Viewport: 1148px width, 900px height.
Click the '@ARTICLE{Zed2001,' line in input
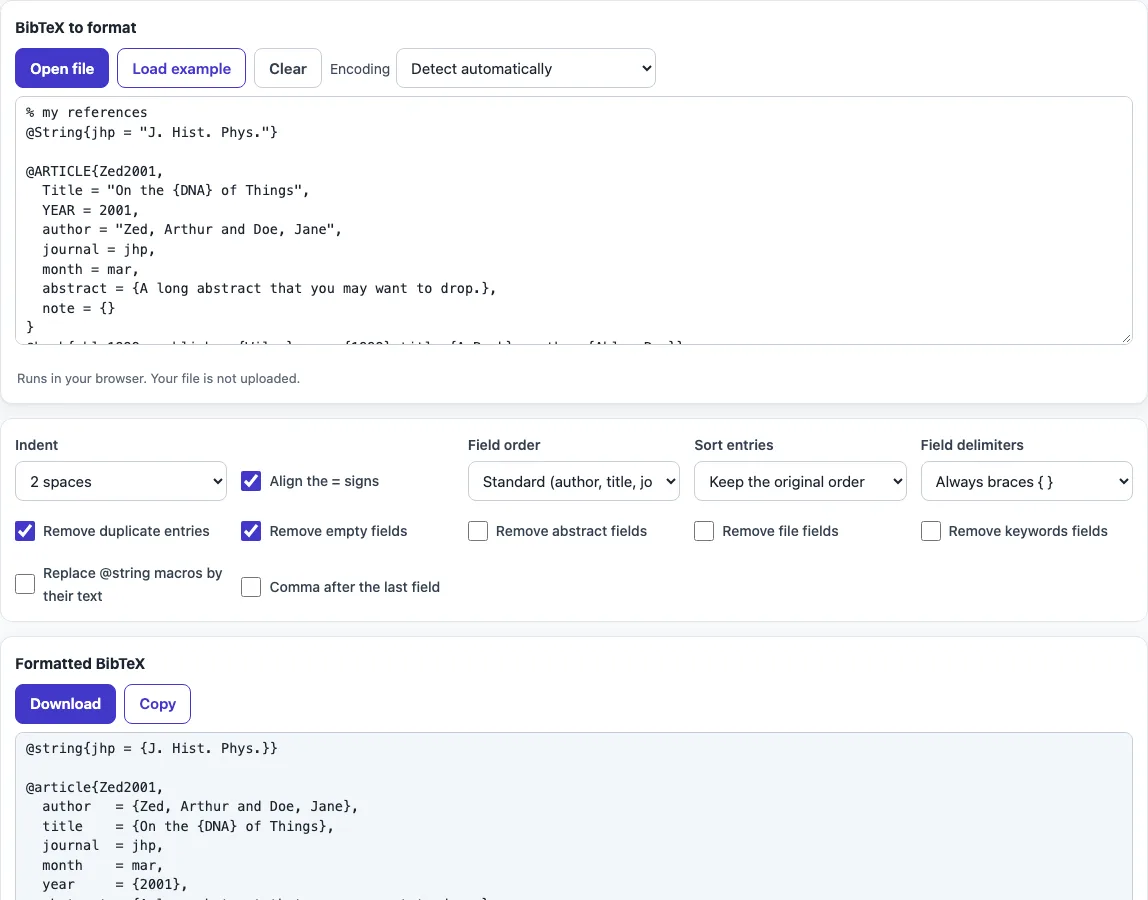click(94, 171)
